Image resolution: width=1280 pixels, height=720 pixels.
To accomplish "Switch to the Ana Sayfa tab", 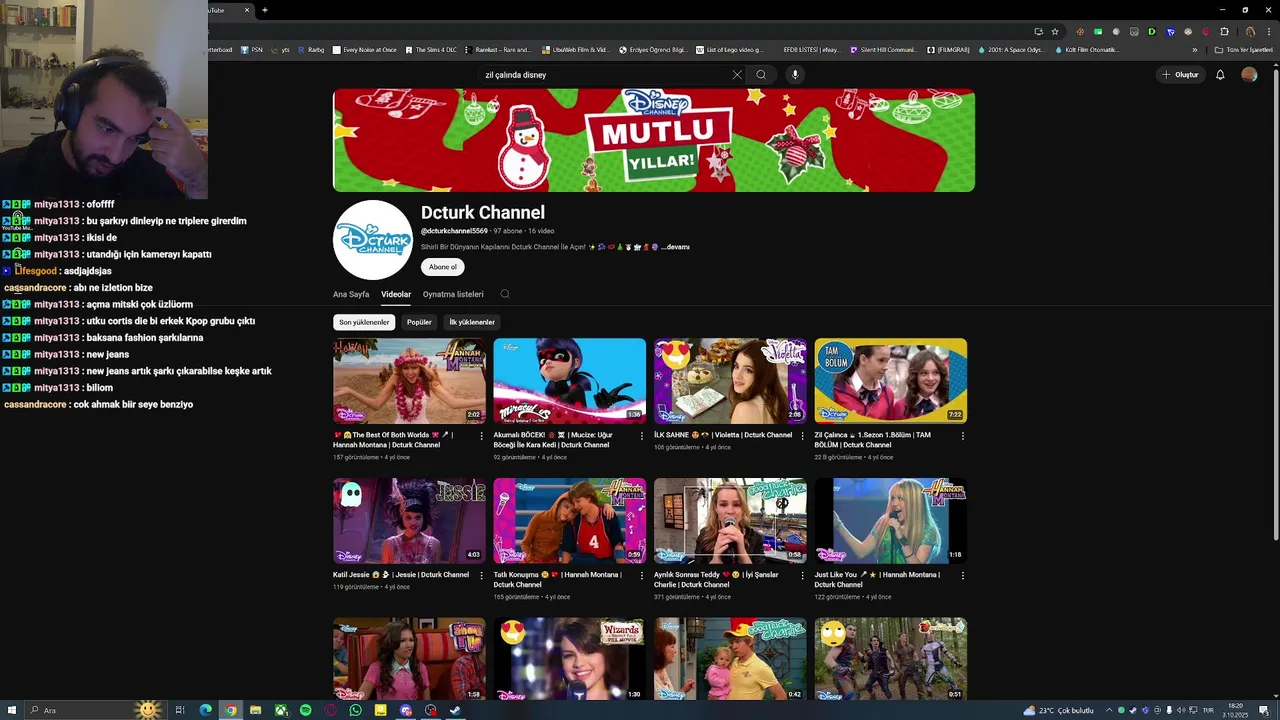I will coord(351,295).
